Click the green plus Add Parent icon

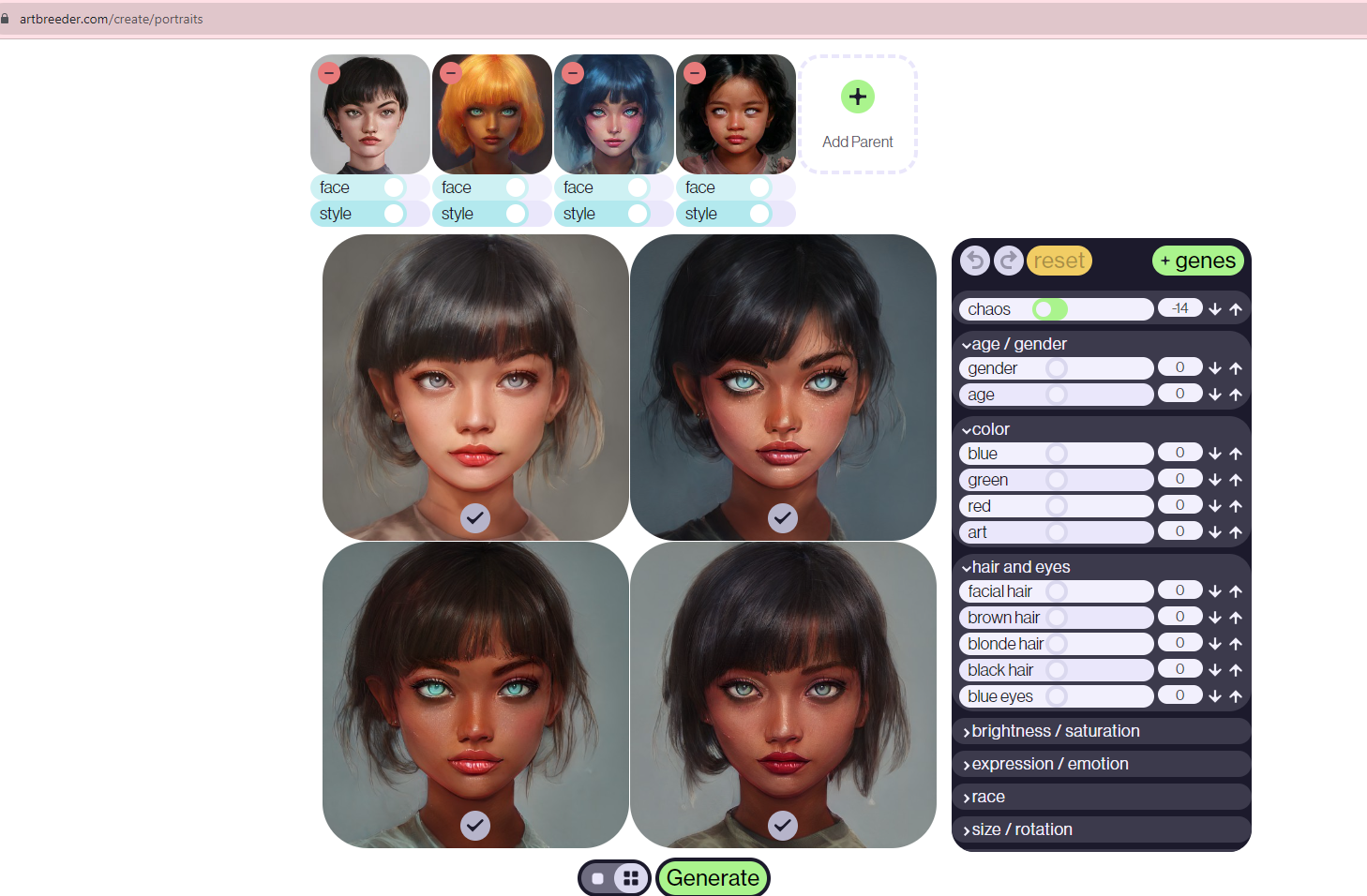pyautogui.click(x=858, y=97)
